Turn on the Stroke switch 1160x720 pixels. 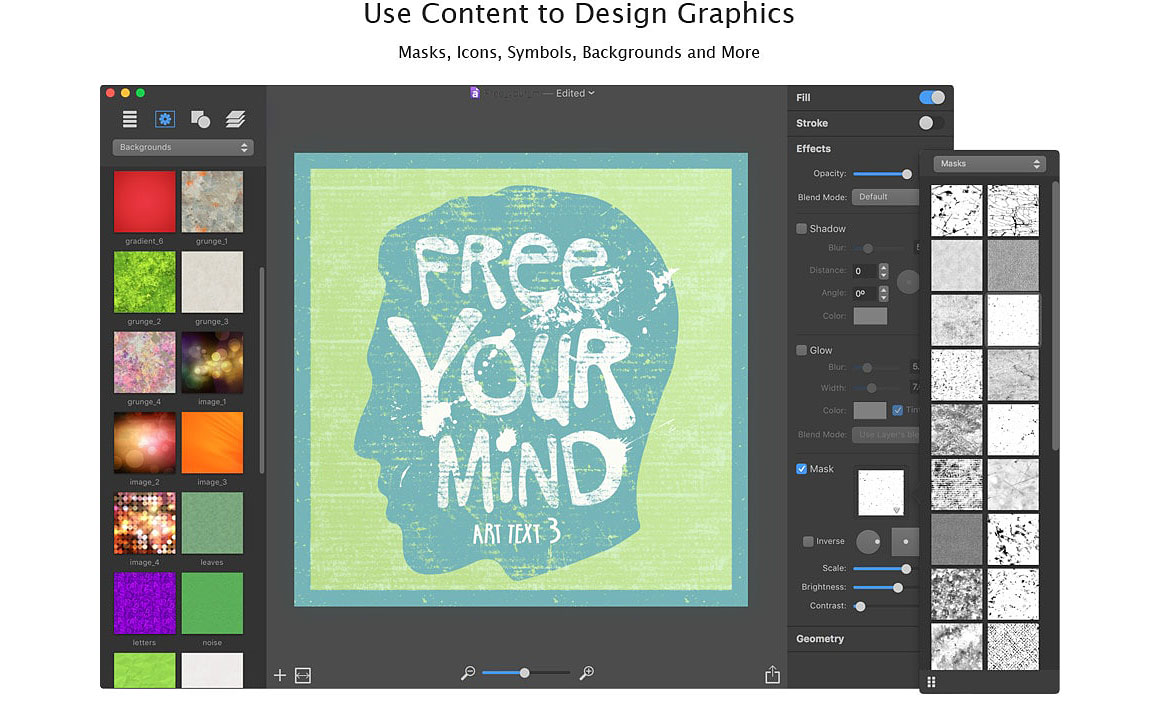pos(931,123)
